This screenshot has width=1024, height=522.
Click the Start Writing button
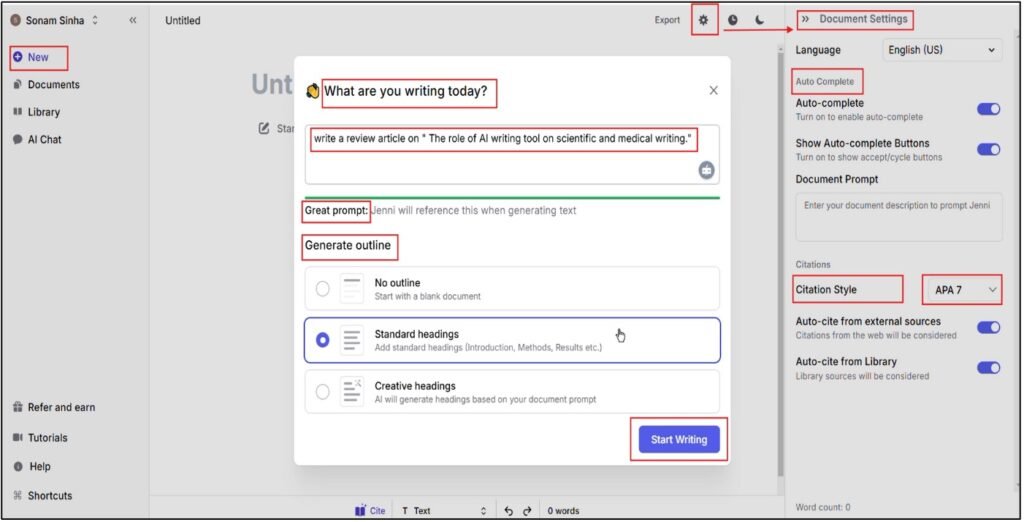tap(679, 440)
